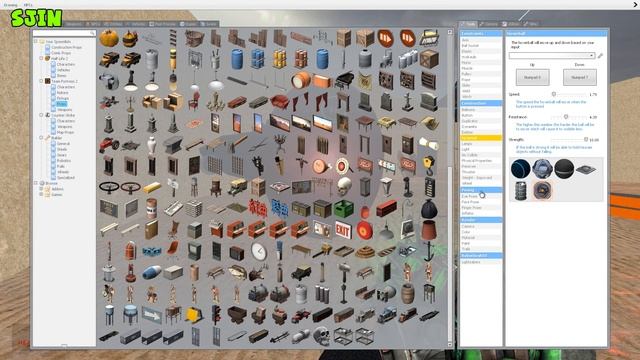
Task: Spawn the yellow wet floor sign prop
Action: tap(194, 315)
